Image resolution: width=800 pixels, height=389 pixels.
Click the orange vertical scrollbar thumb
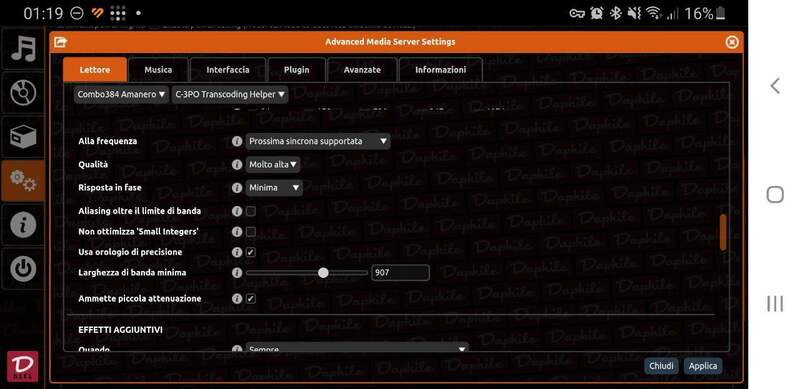coord(722,233)
